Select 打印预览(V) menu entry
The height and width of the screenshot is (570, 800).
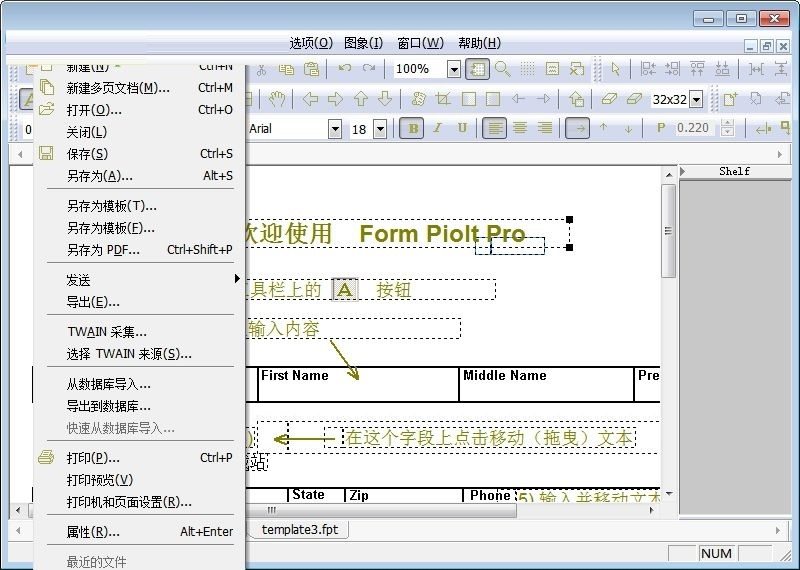[99, 480]
